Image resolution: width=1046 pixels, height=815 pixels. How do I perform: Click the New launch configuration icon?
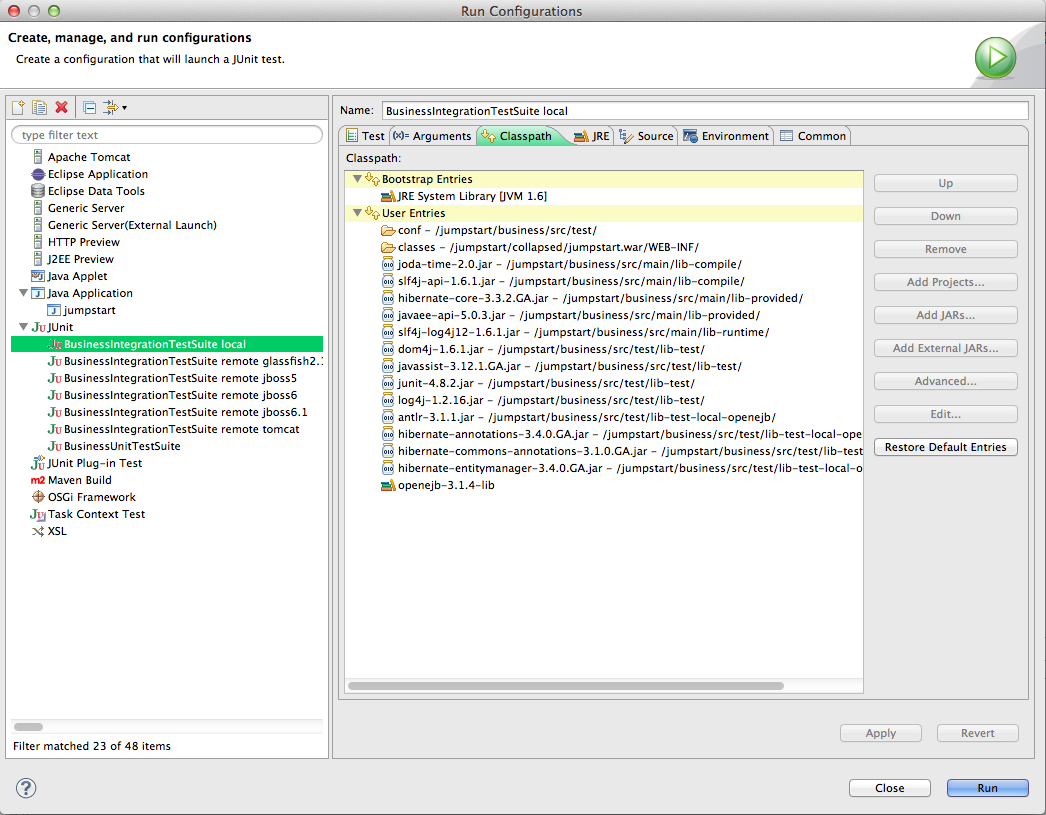(18, 108)
